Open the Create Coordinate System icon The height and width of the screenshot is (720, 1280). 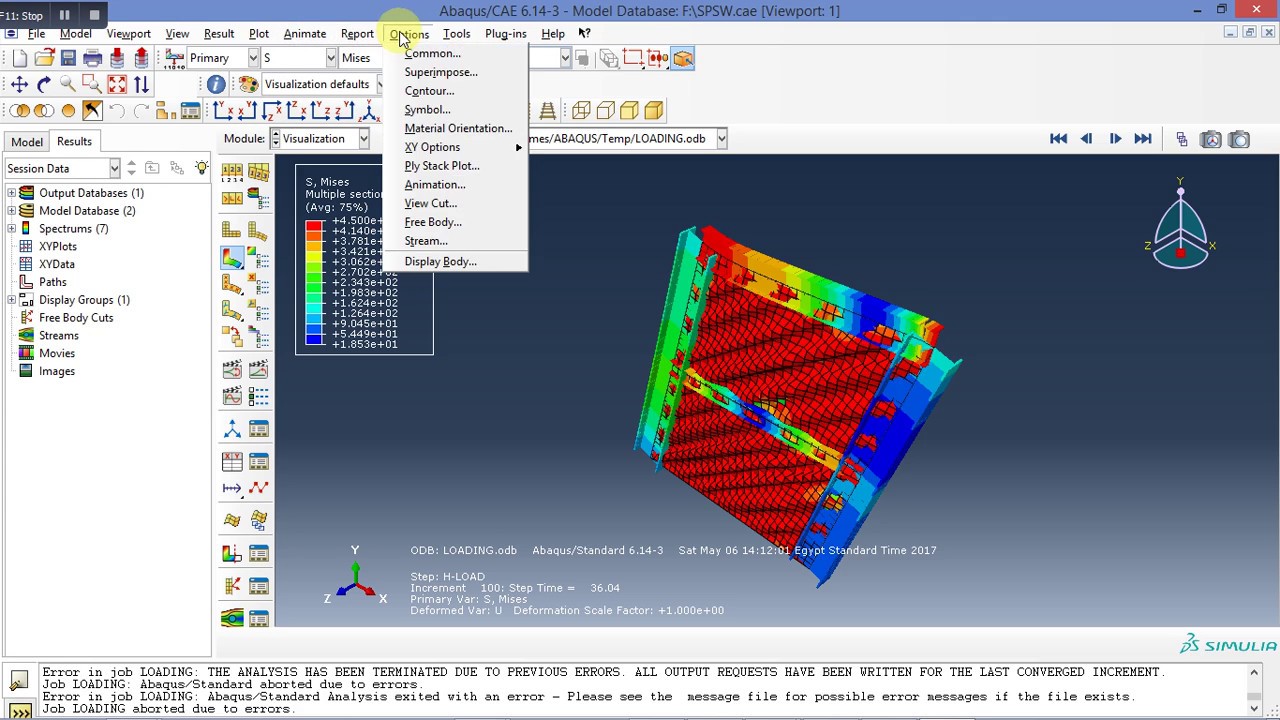[232, 429]
